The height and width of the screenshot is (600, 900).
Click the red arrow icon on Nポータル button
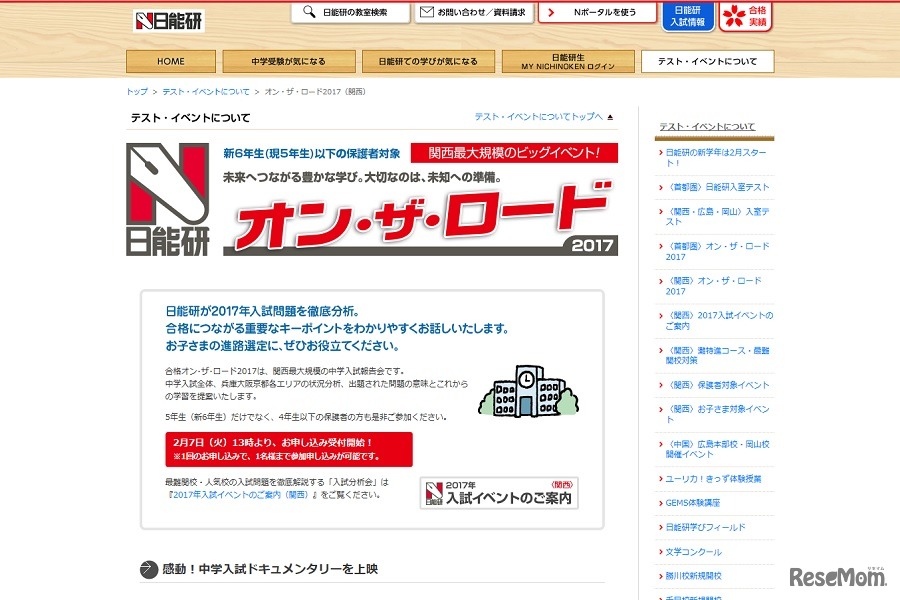coord(551,12)
